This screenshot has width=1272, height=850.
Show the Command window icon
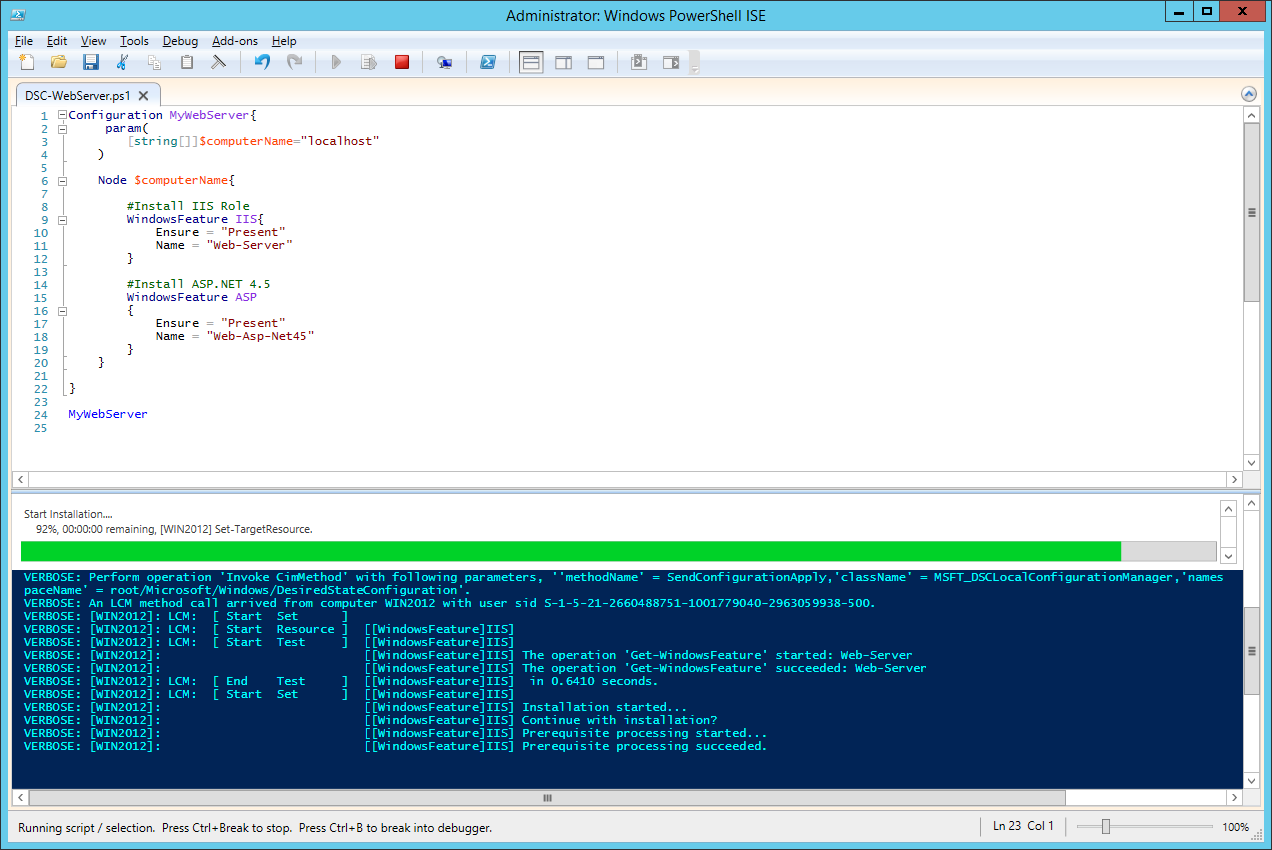639,62
